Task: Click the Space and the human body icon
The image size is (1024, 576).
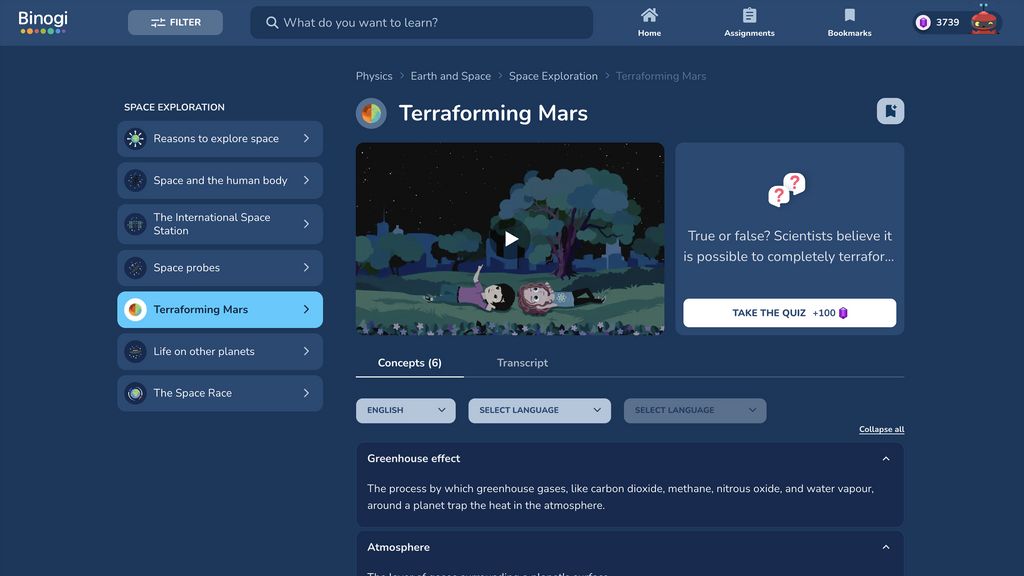Action: [135, 180]
